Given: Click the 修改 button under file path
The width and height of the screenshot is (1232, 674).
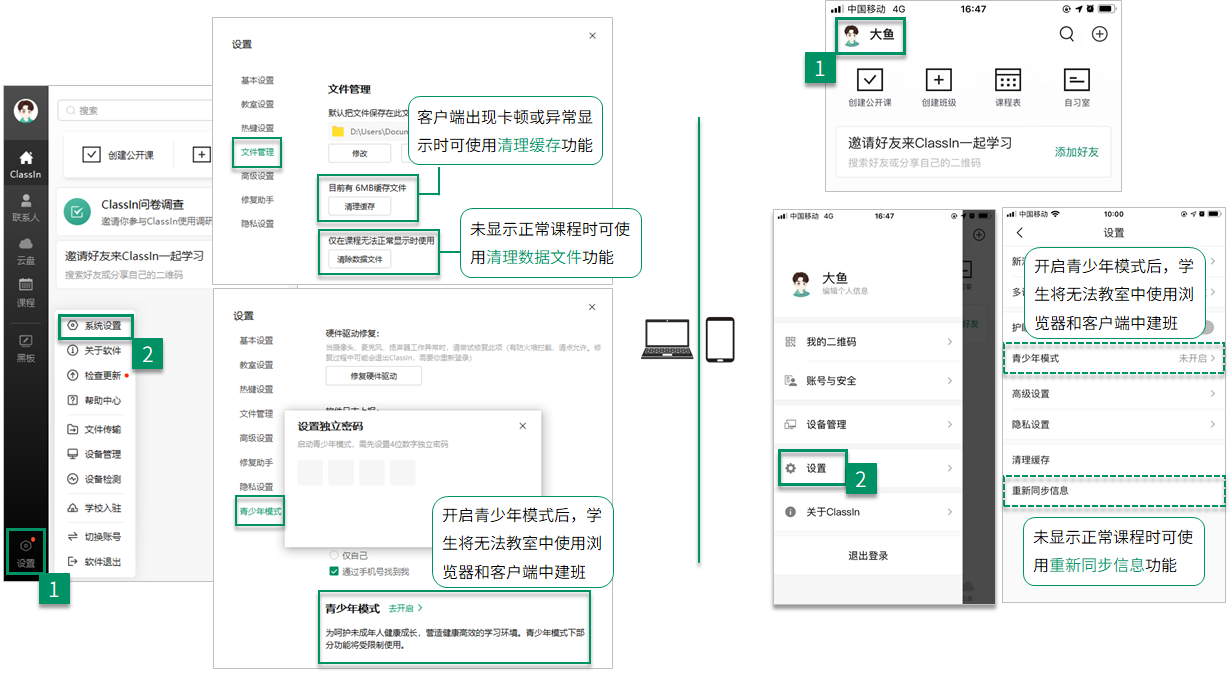Looking at the screenshot, I should point(359,153).
